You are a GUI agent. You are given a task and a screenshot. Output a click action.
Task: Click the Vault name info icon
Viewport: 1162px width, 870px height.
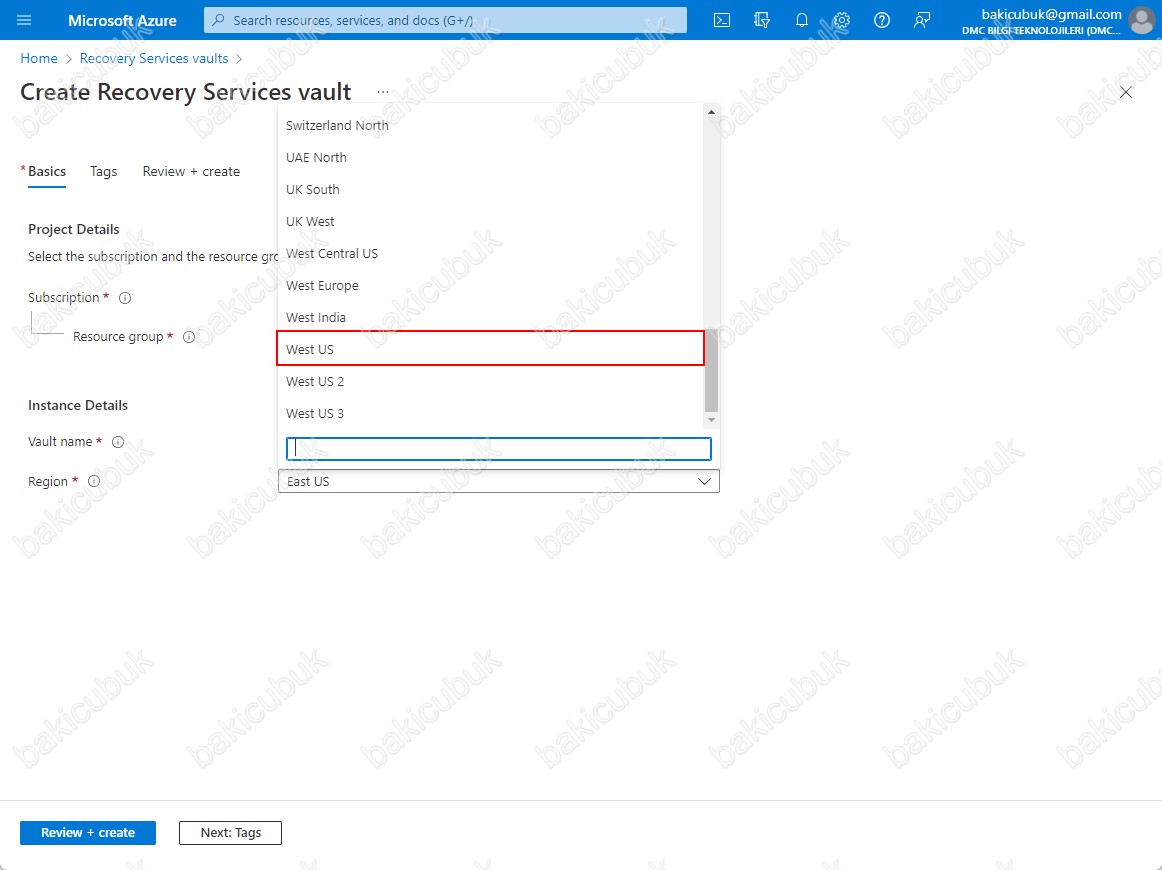pos(118,442)
